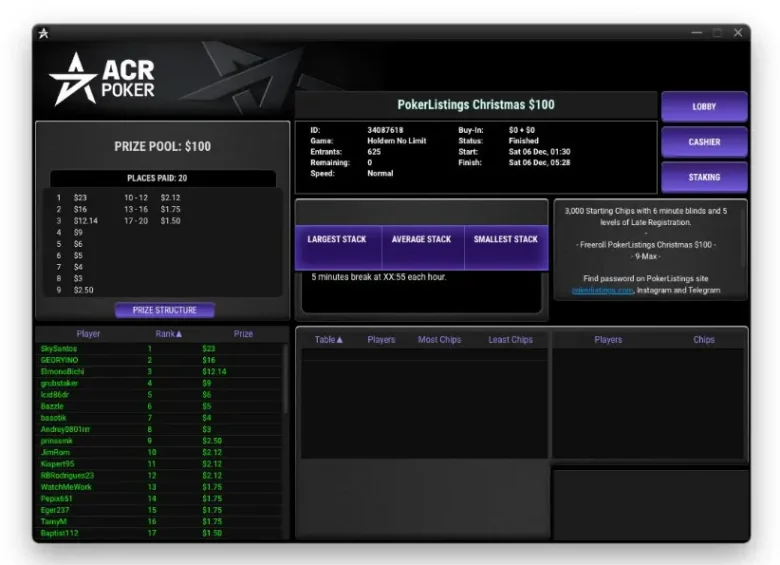Select the Largest Stack tab
The height and width of the screenshot is (565, 780).
point(337,247)
